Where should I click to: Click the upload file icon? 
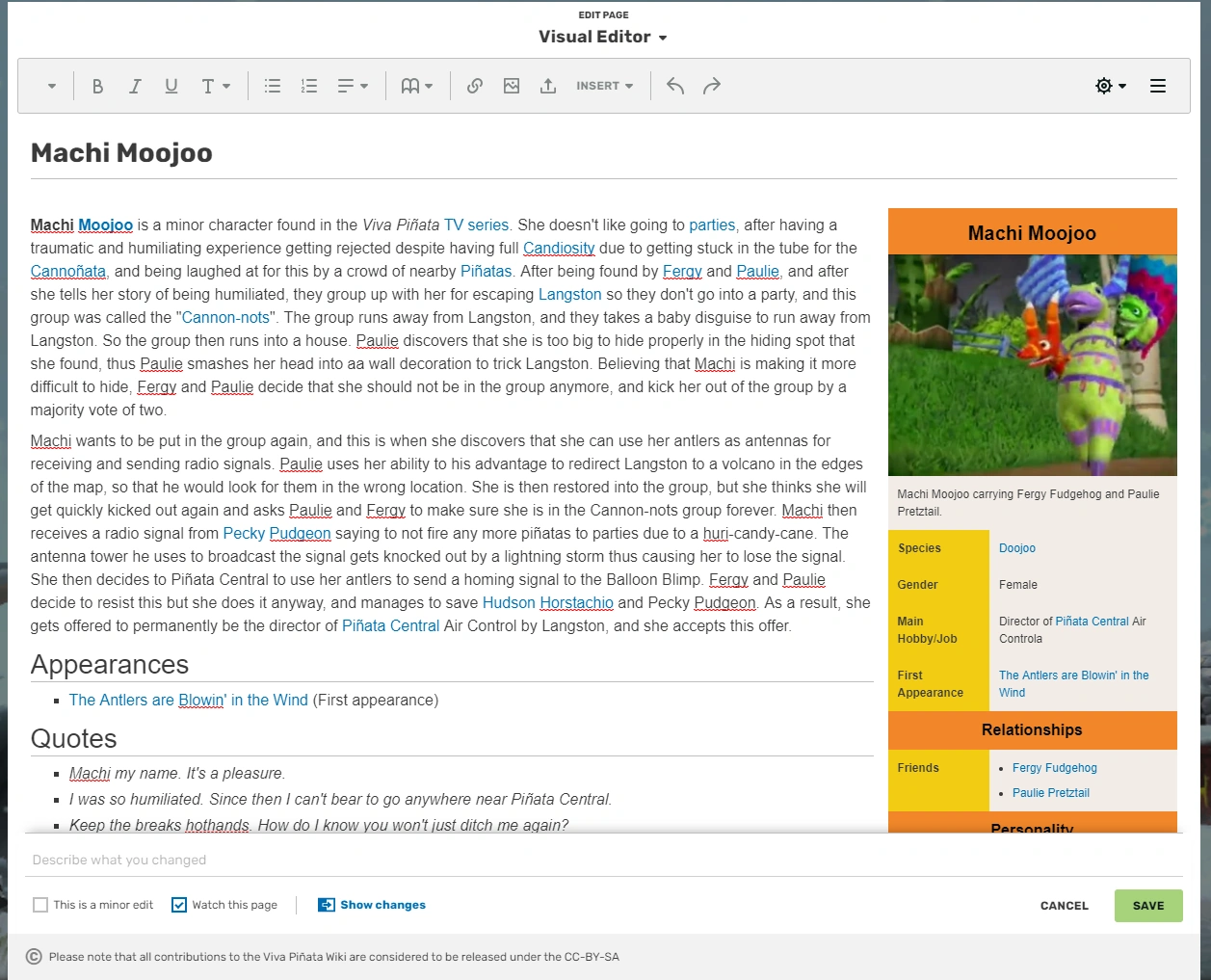click(x=548, y=86)
